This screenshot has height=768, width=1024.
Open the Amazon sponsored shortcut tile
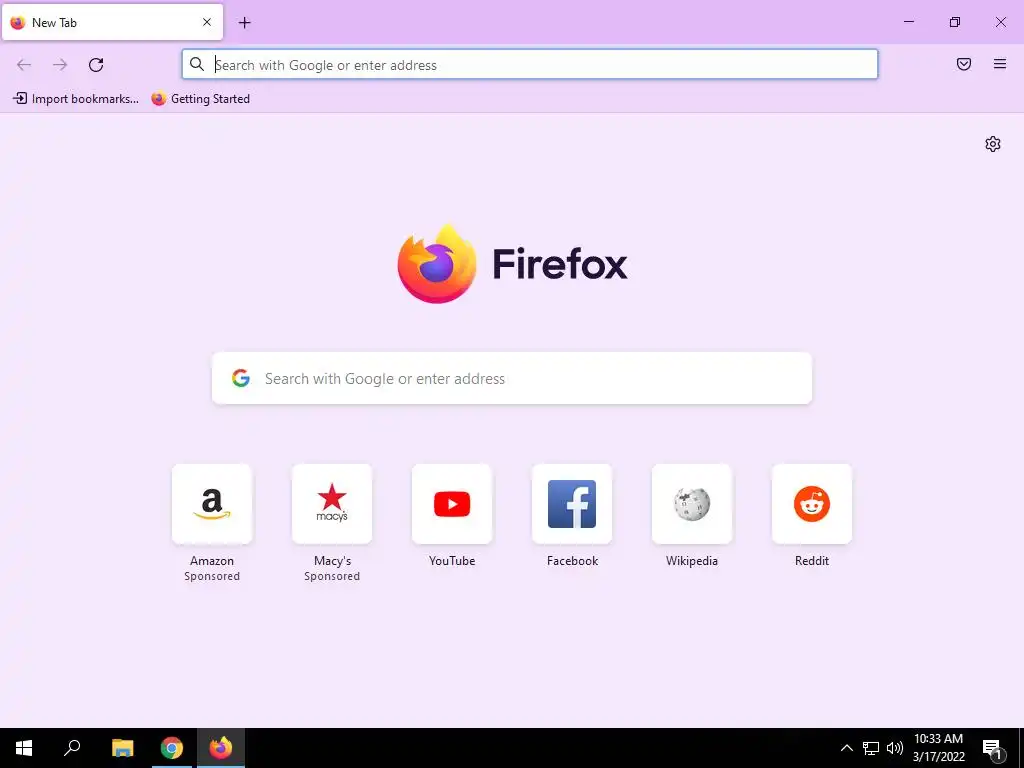(x=212, y=504)
